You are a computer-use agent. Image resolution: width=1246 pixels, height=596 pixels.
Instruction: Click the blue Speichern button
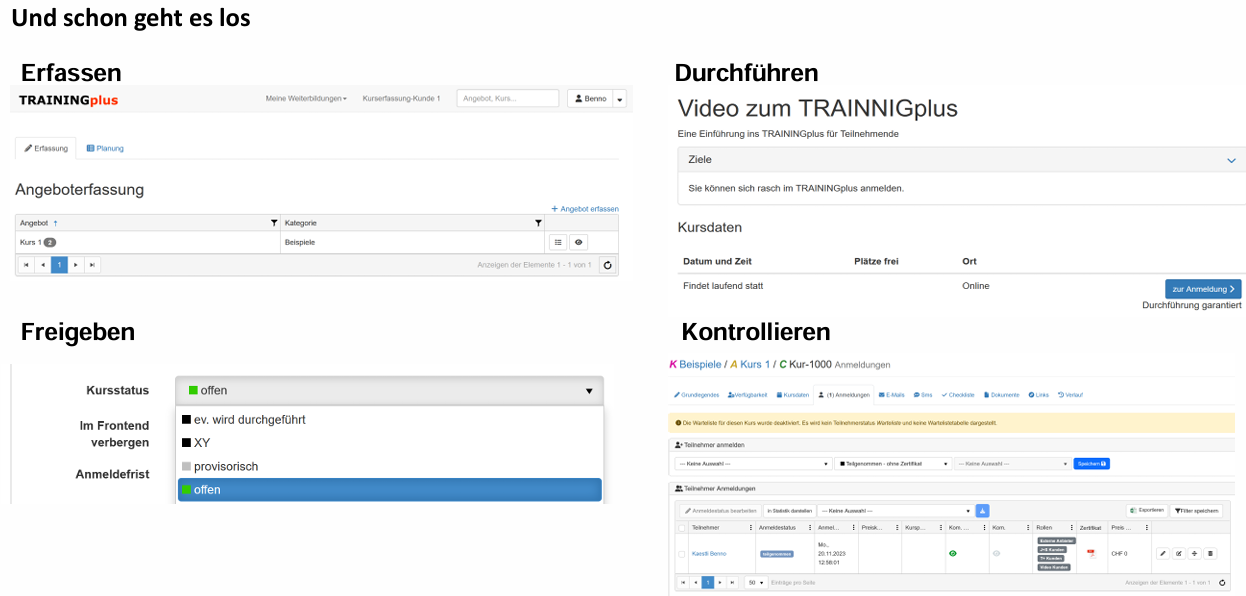tap(1091, 464)
